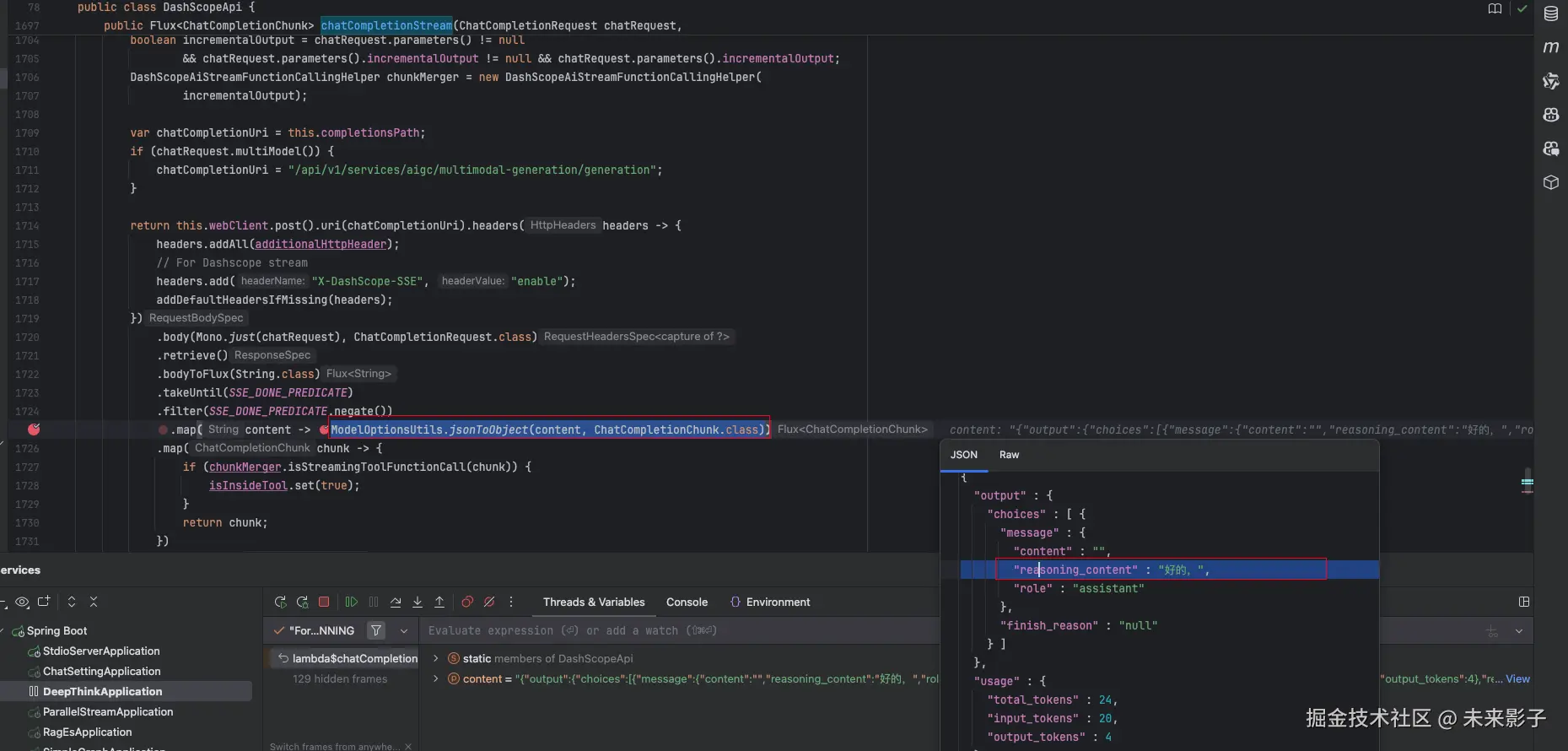Click the View link for content value
The width and height of the screenshot is (1568, 751).
1517,678
